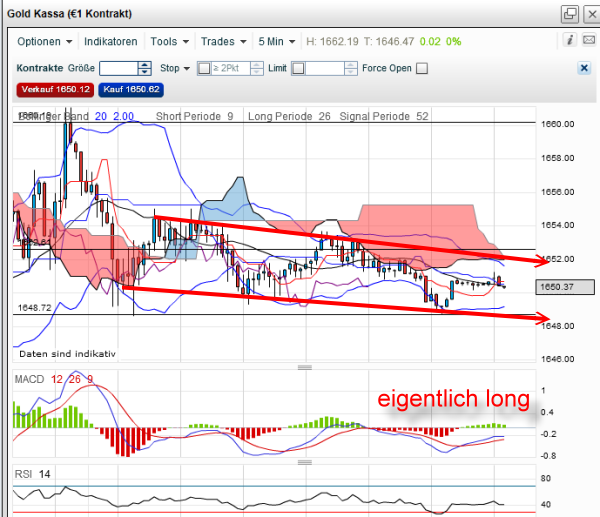Open the Stop type dropdown
This screenshot has width=600, height=517.
pyautogui.click(x=175, y=68)
